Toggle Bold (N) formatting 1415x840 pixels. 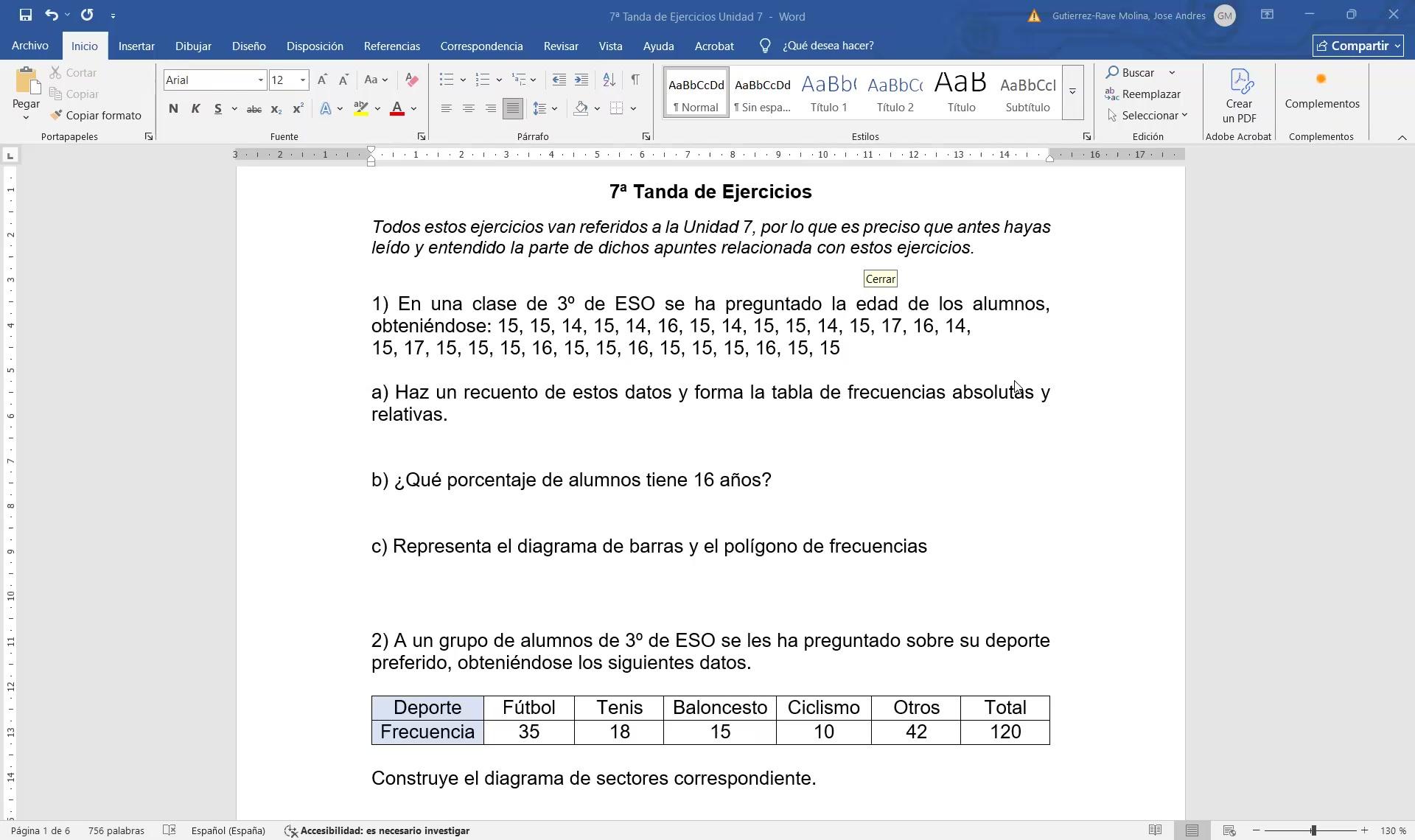173,109
